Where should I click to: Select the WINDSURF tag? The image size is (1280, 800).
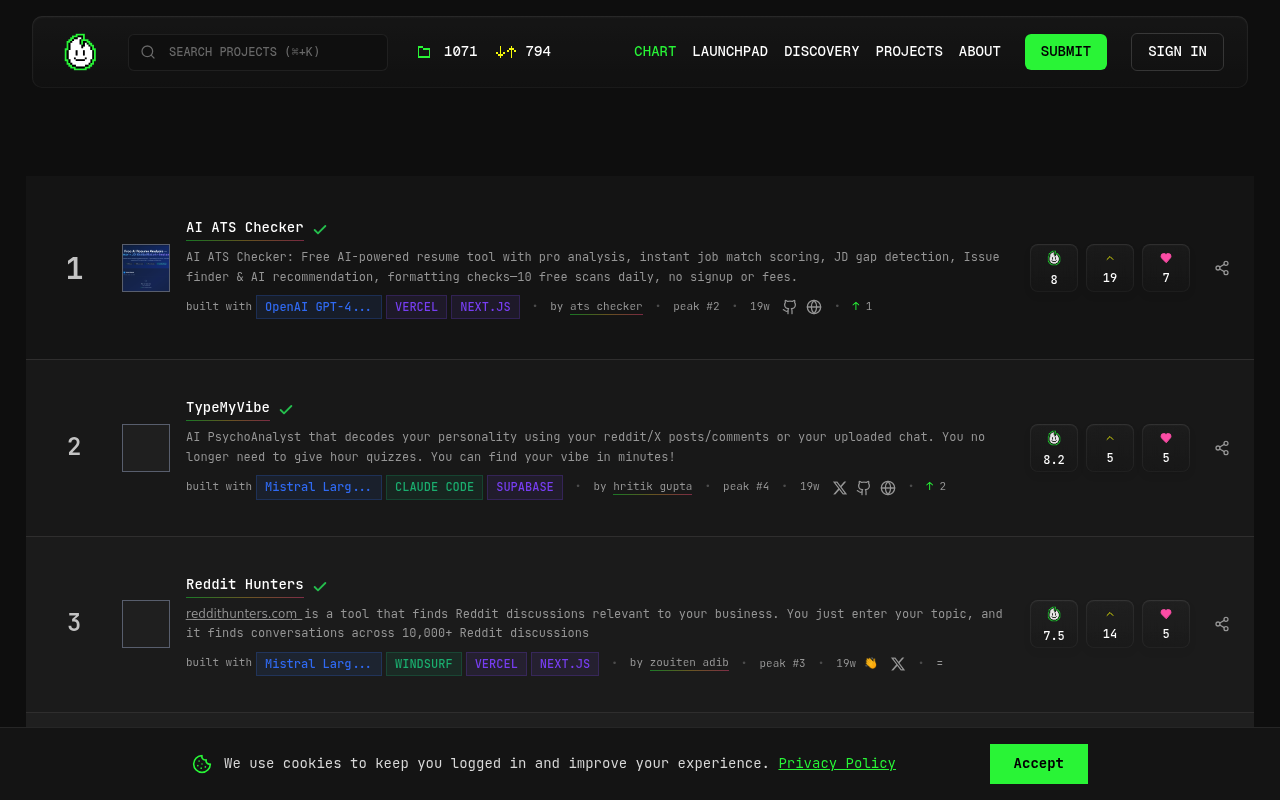coord(424,664)
